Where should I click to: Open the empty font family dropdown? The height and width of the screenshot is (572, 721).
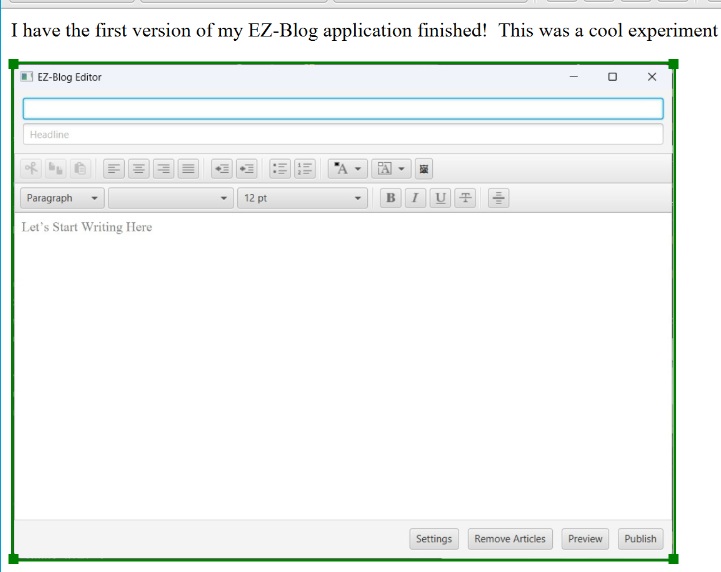tap(171, 198)
